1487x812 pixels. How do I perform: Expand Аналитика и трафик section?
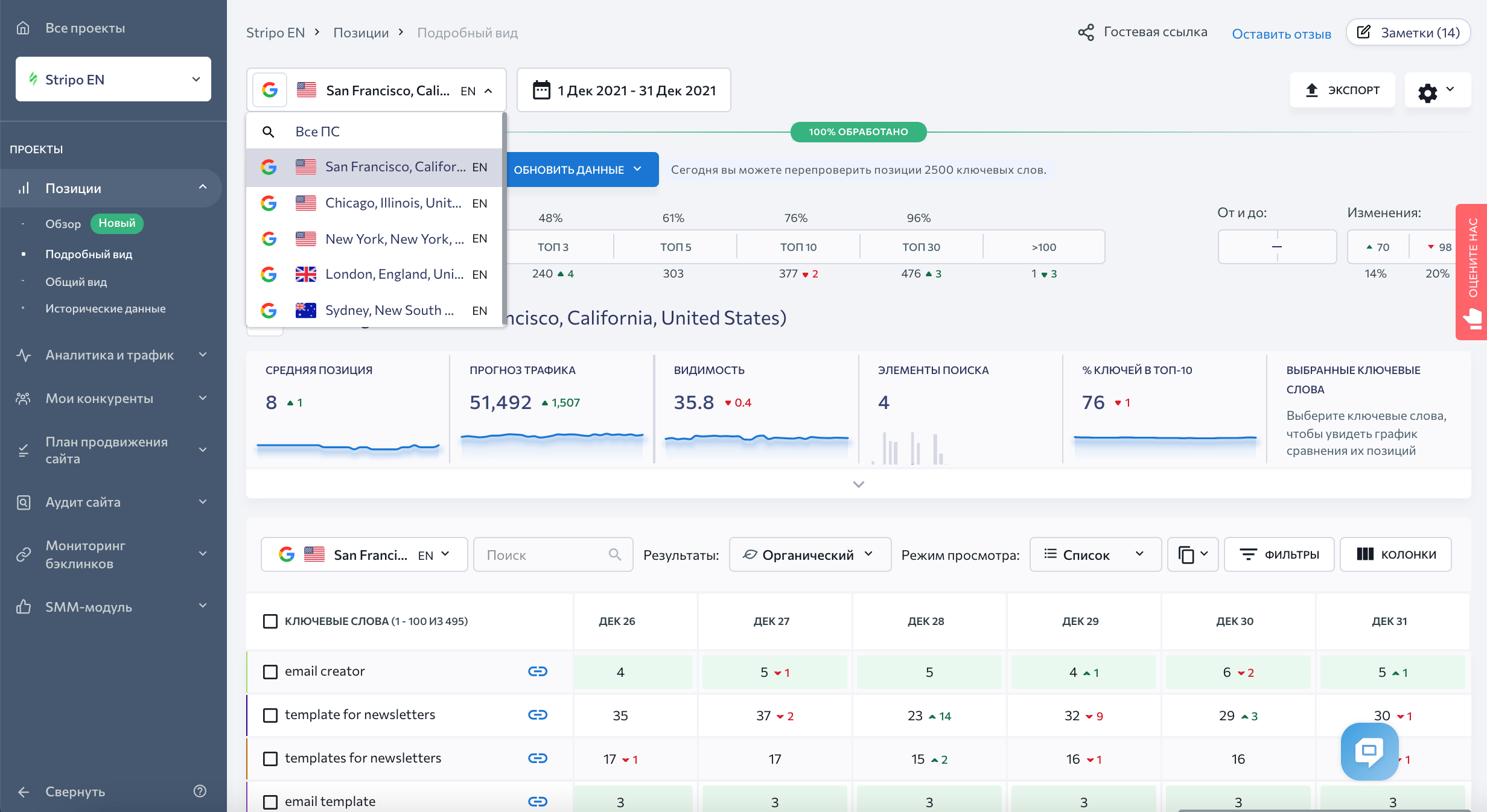203,355
